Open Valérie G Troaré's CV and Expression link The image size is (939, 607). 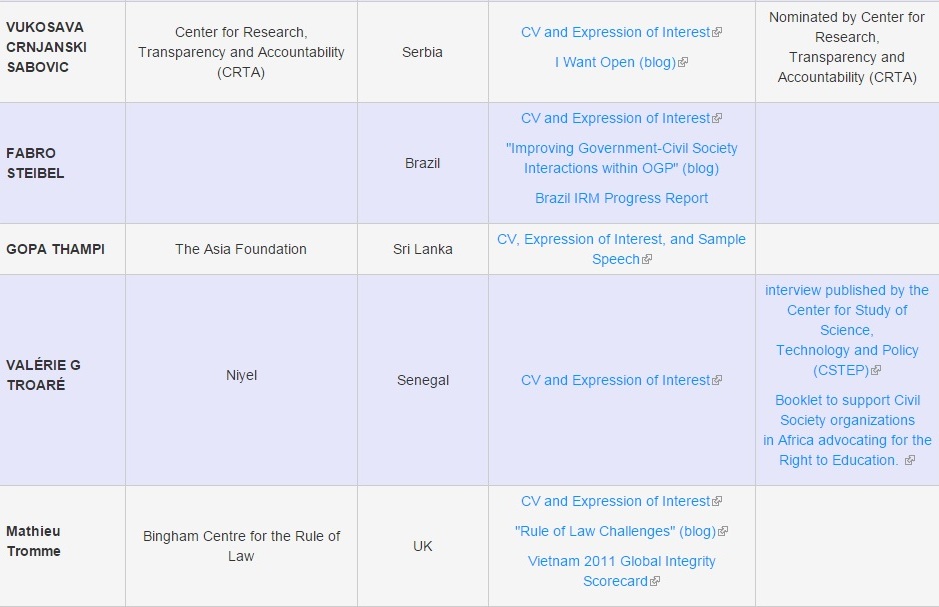[x=615, y=380]
